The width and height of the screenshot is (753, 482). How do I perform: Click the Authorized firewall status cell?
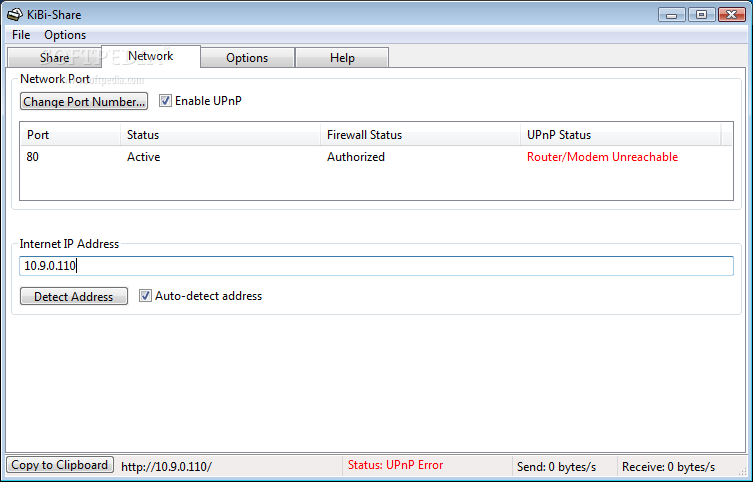coord(356,157)
